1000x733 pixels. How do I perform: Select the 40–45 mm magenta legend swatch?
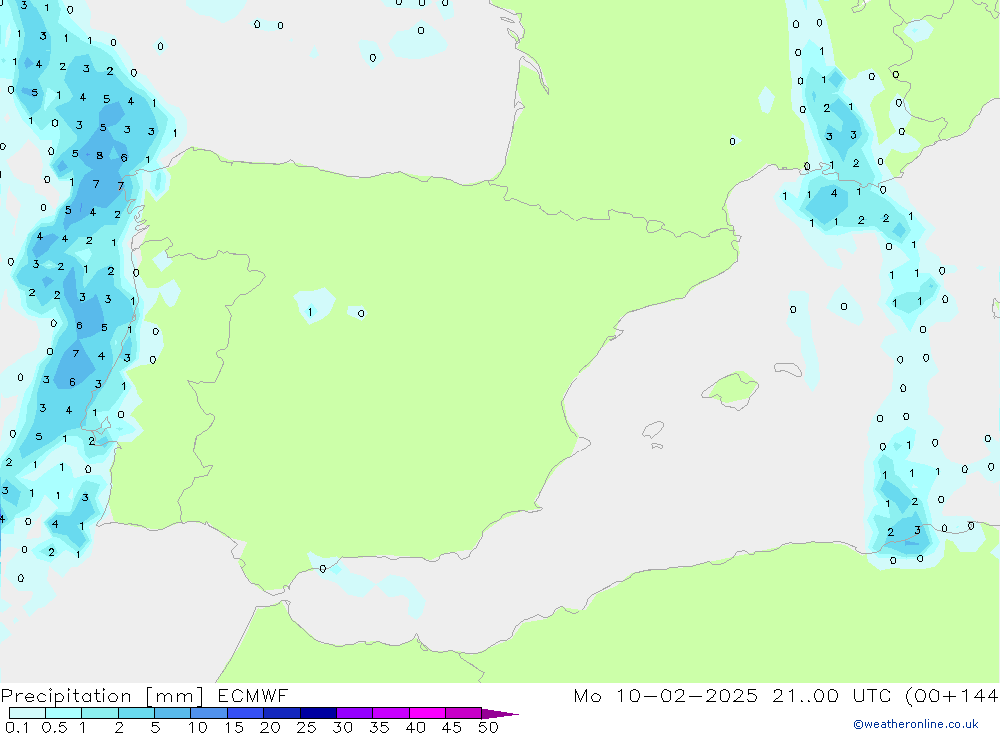click(427, 713)
